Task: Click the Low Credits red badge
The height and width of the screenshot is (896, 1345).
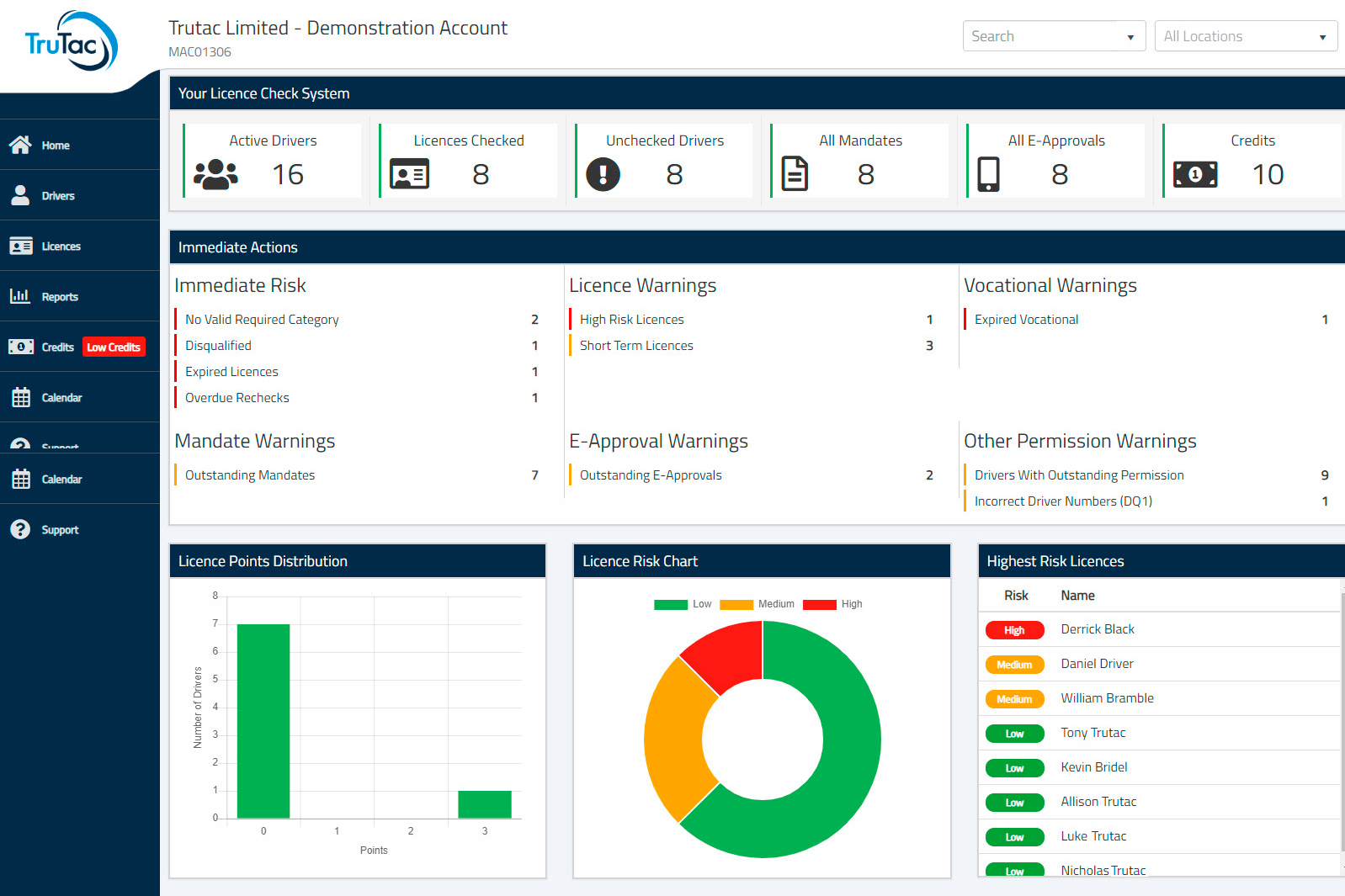Action: (x=114, y=347)
